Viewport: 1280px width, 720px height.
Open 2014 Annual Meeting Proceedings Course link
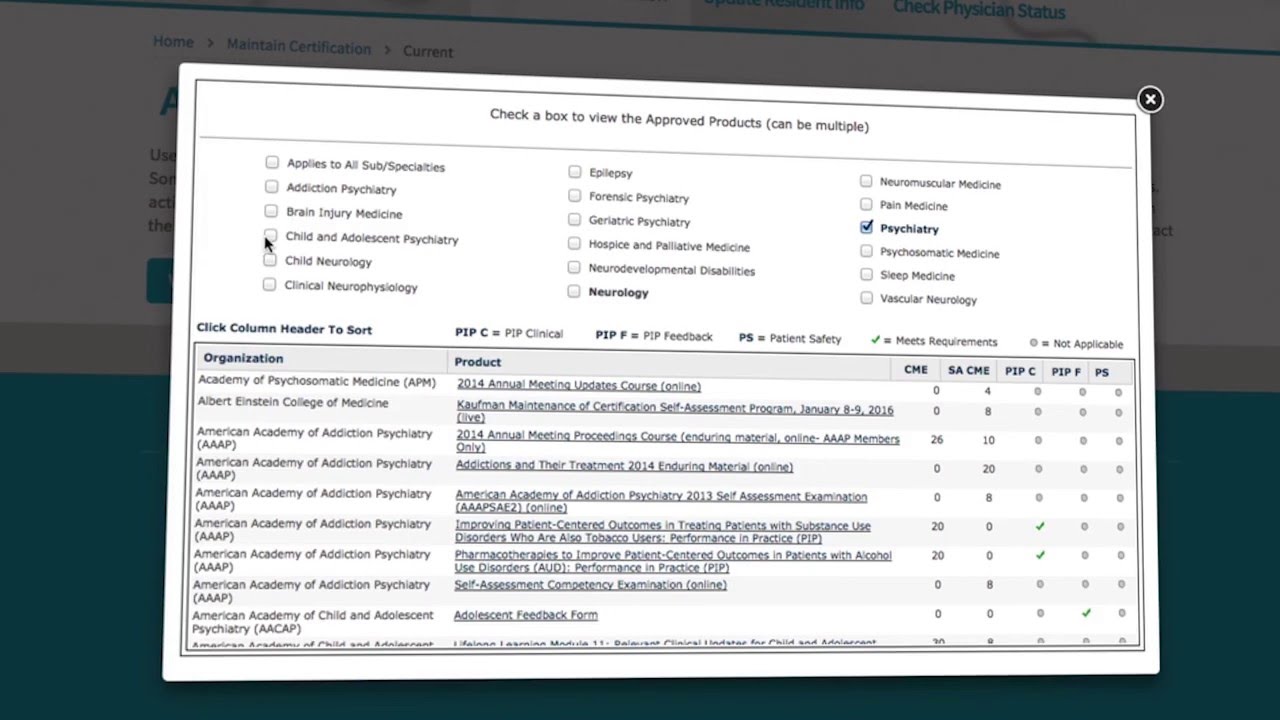(x=678, y=443)
